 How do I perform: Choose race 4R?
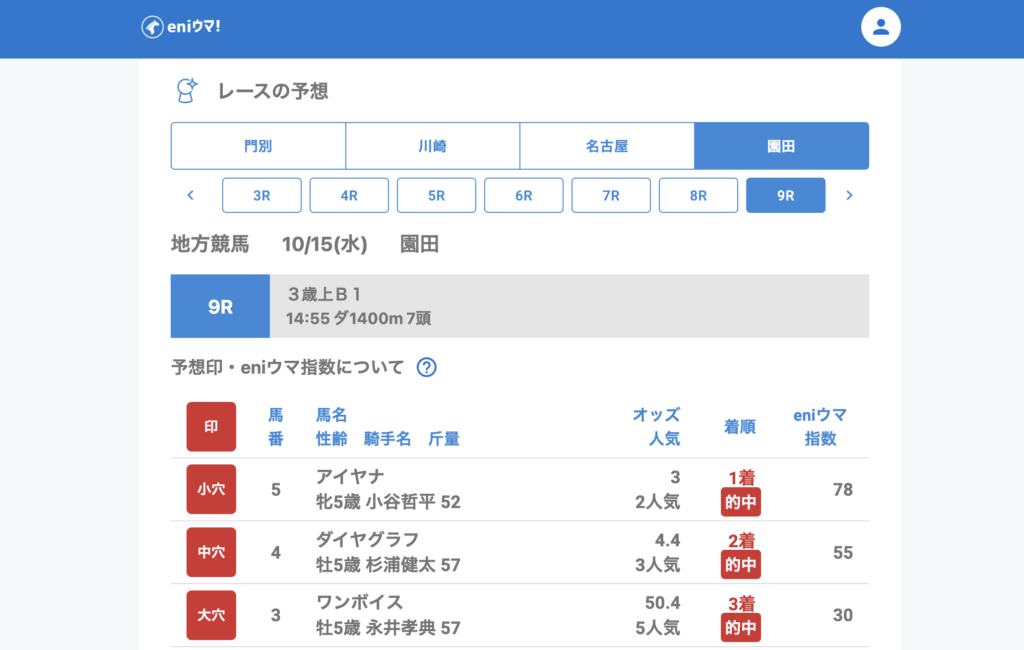coord(349,196)
